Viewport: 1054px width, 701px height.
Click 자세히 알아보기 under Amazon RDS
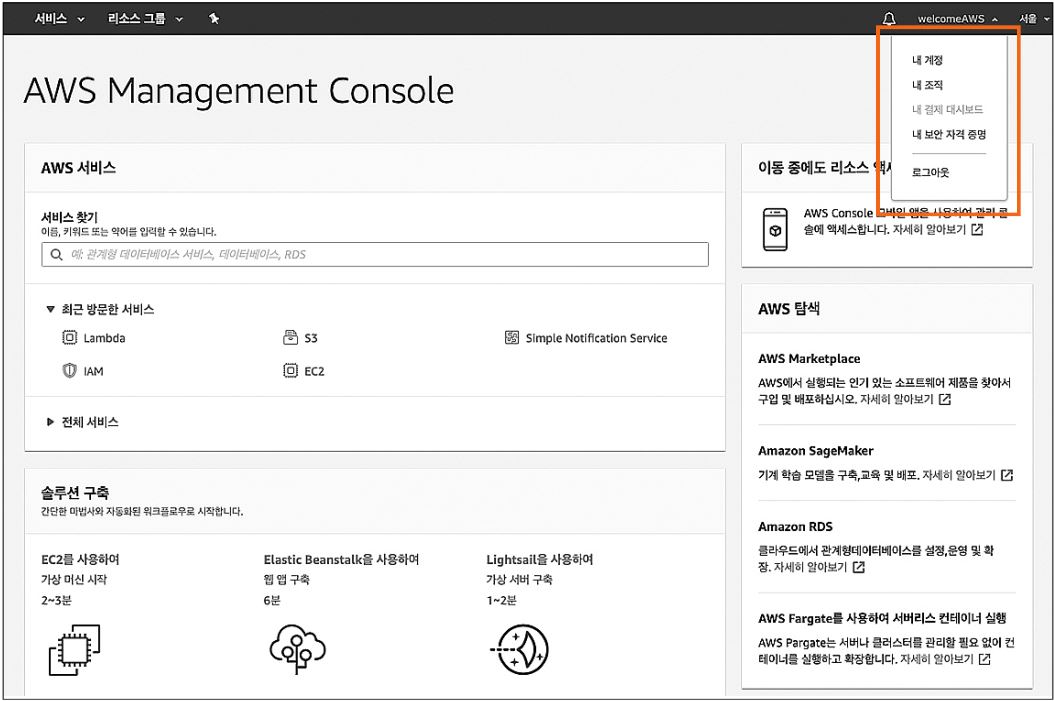[x=811, y=567]
